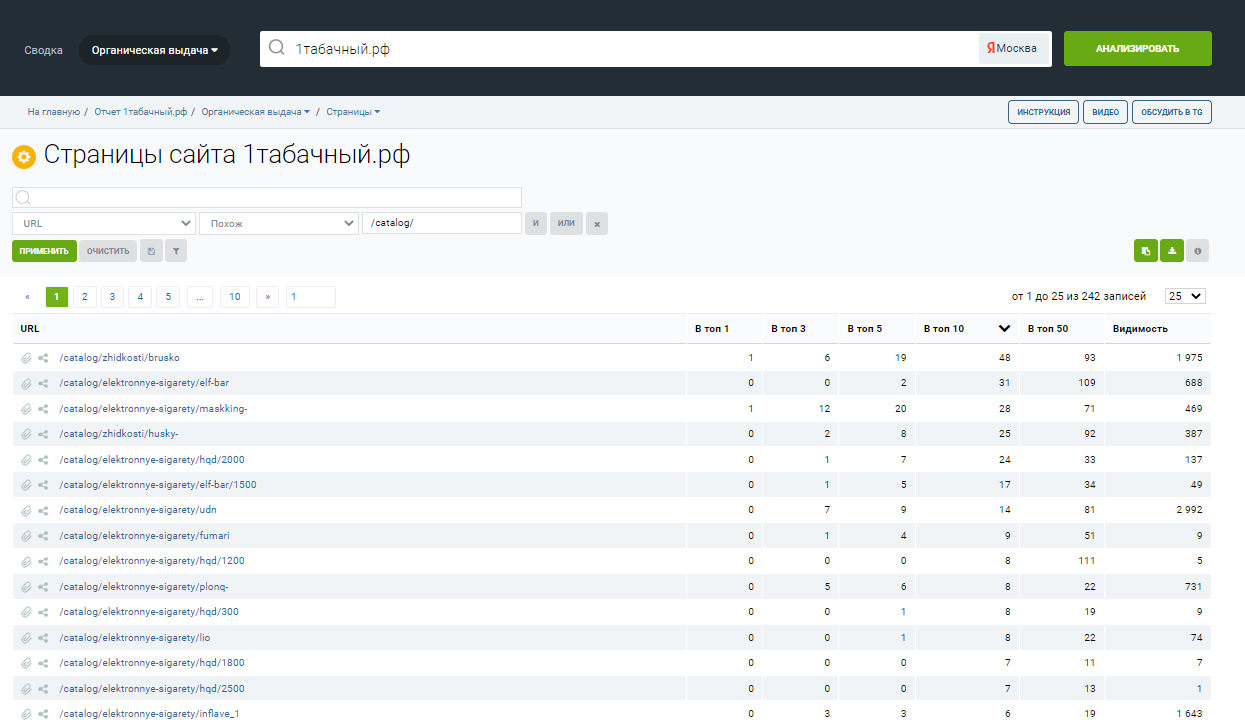Click the paperclip icon in the udn row

pos(26,511)
